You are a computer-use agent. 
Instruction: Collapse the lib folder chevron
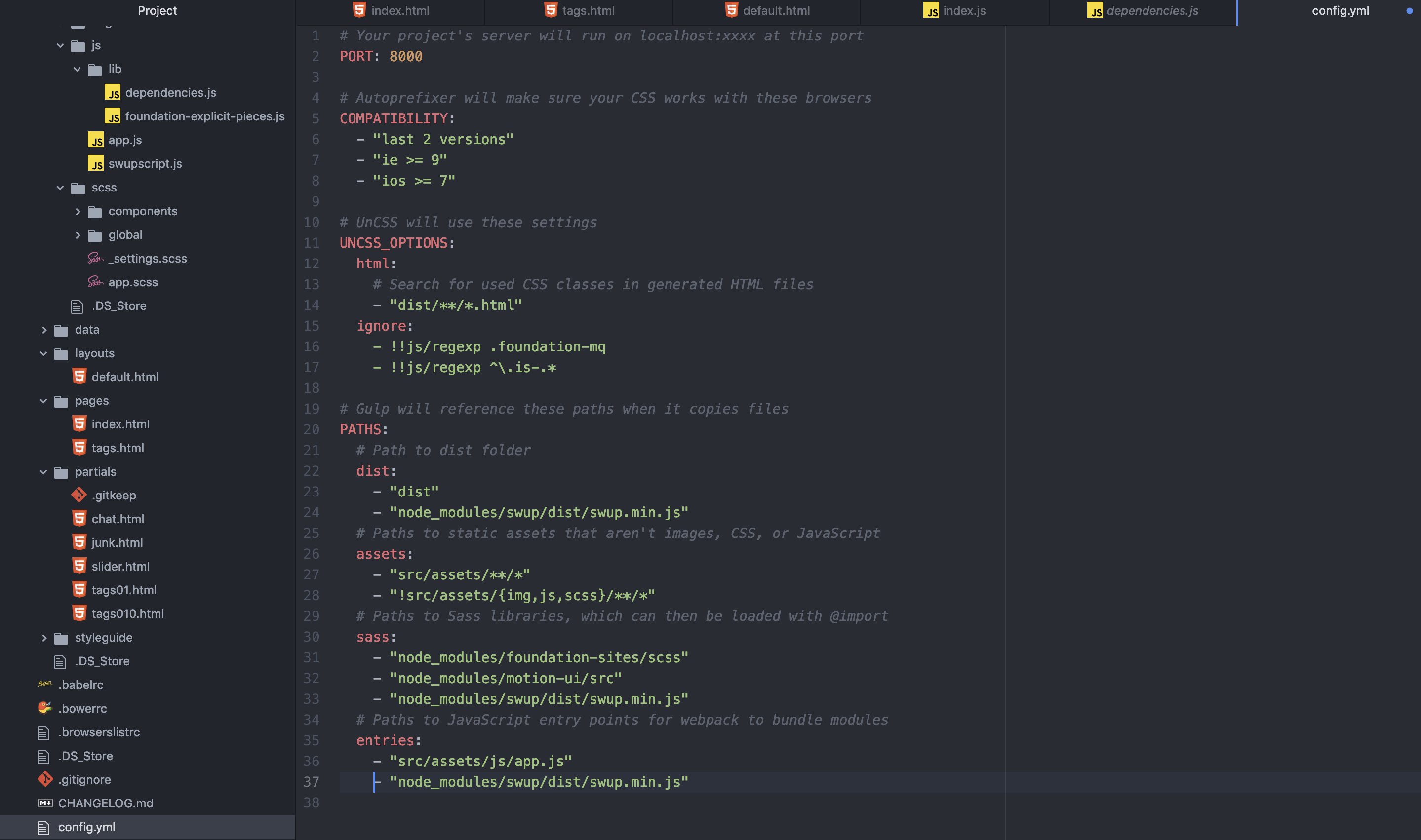(x=77, y=69)
